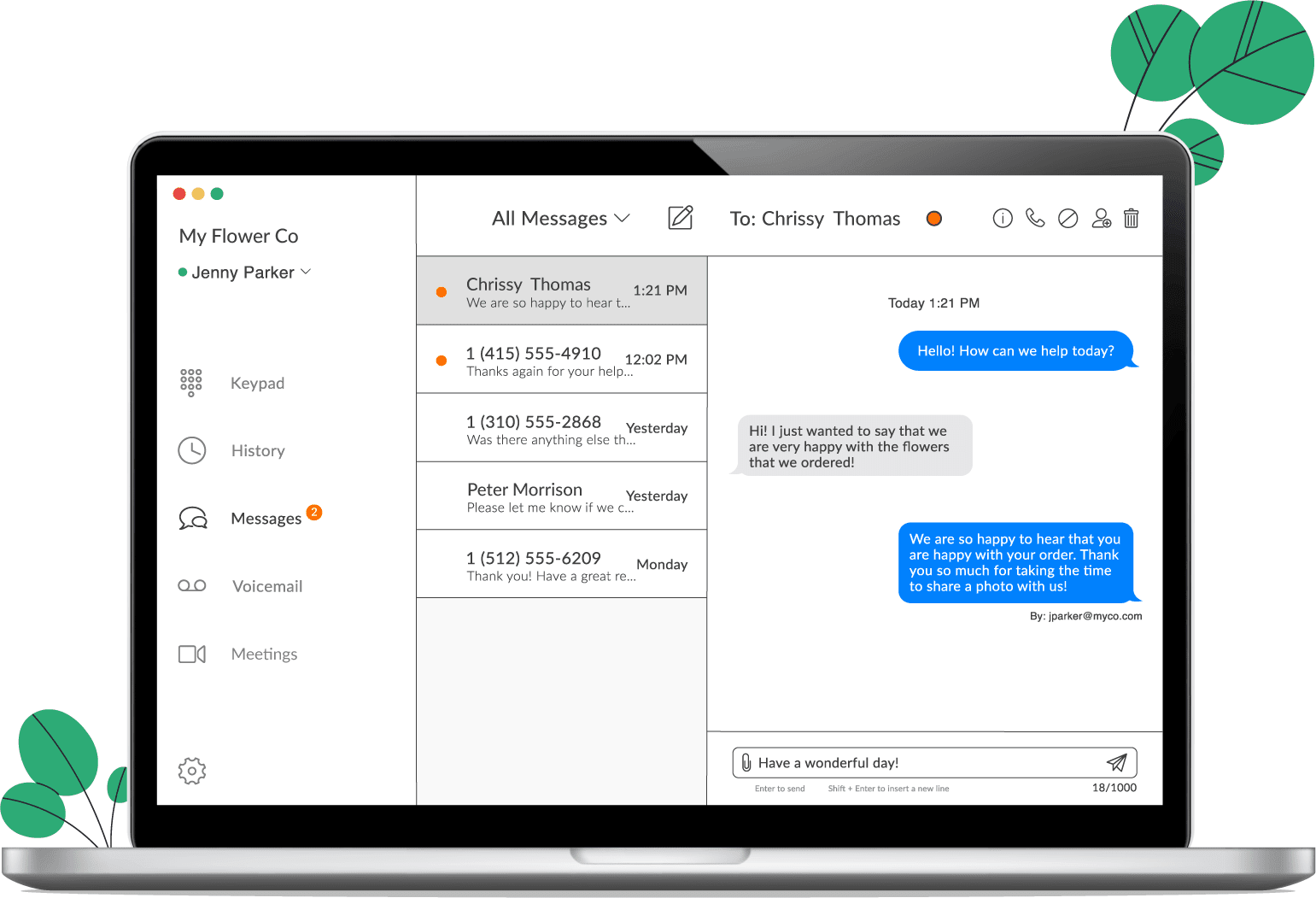Image resolution: width=1316 pixels, height=898 pixels.
Task: Open contact info for Chrissy Thomas
Action: click(1003, 219)
